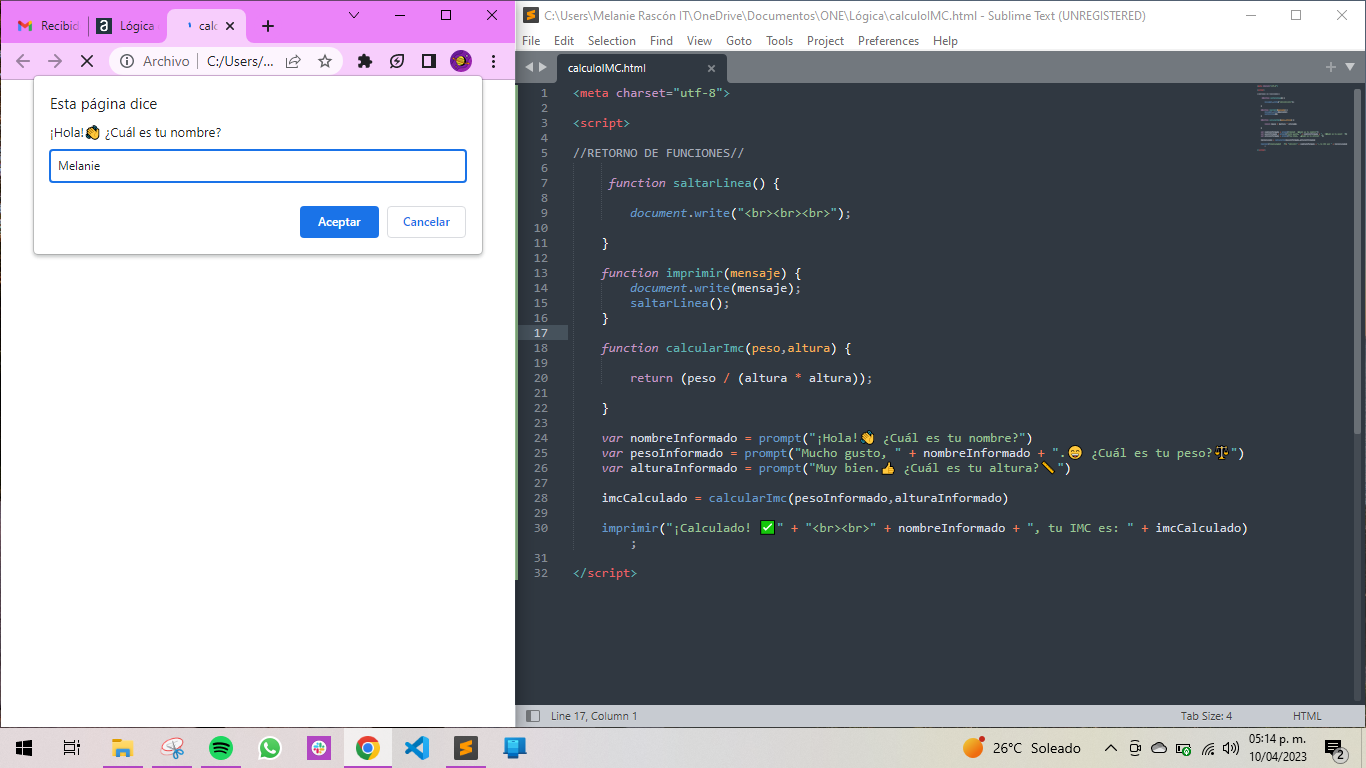1366x768 pixels.
Task: Click Chrome's forward arrow
Action: click(x=55, y=61)
